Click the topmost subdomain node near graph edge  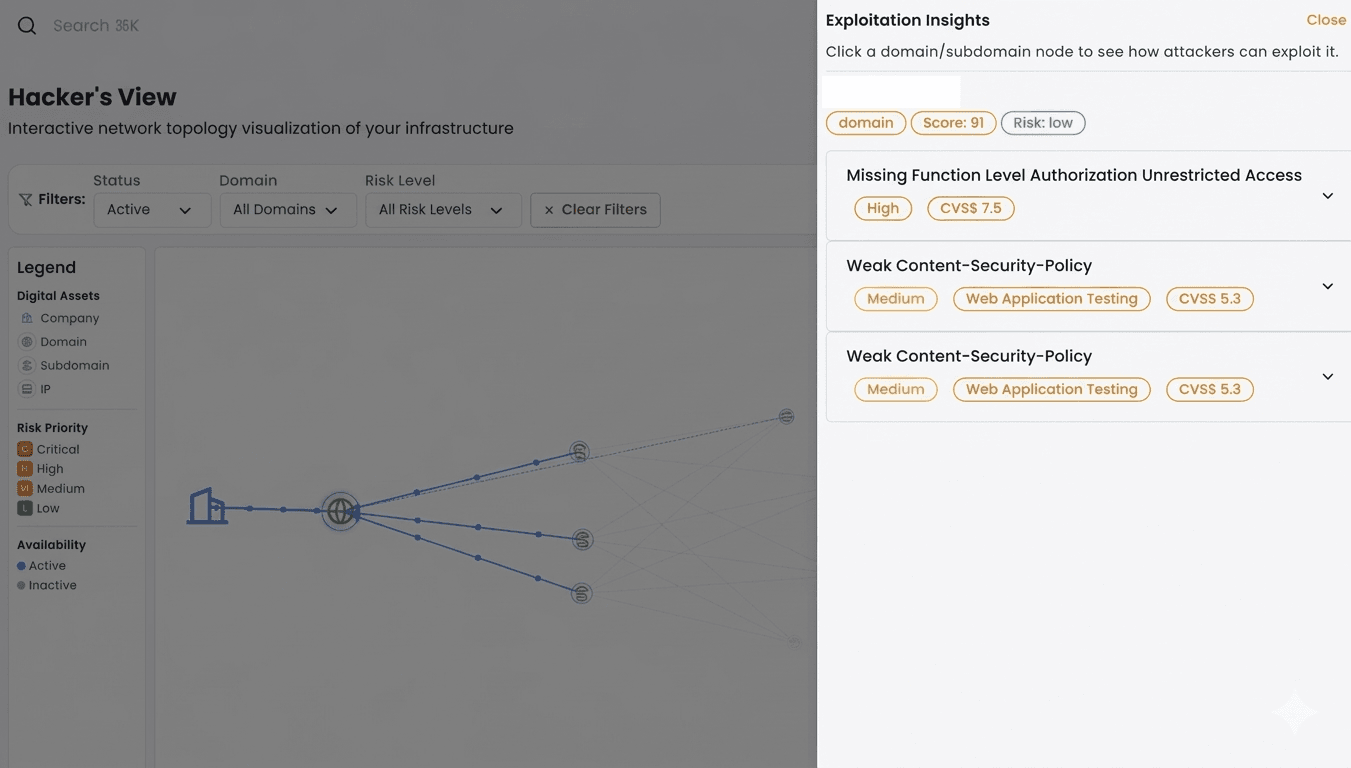(x=787, y=416)
